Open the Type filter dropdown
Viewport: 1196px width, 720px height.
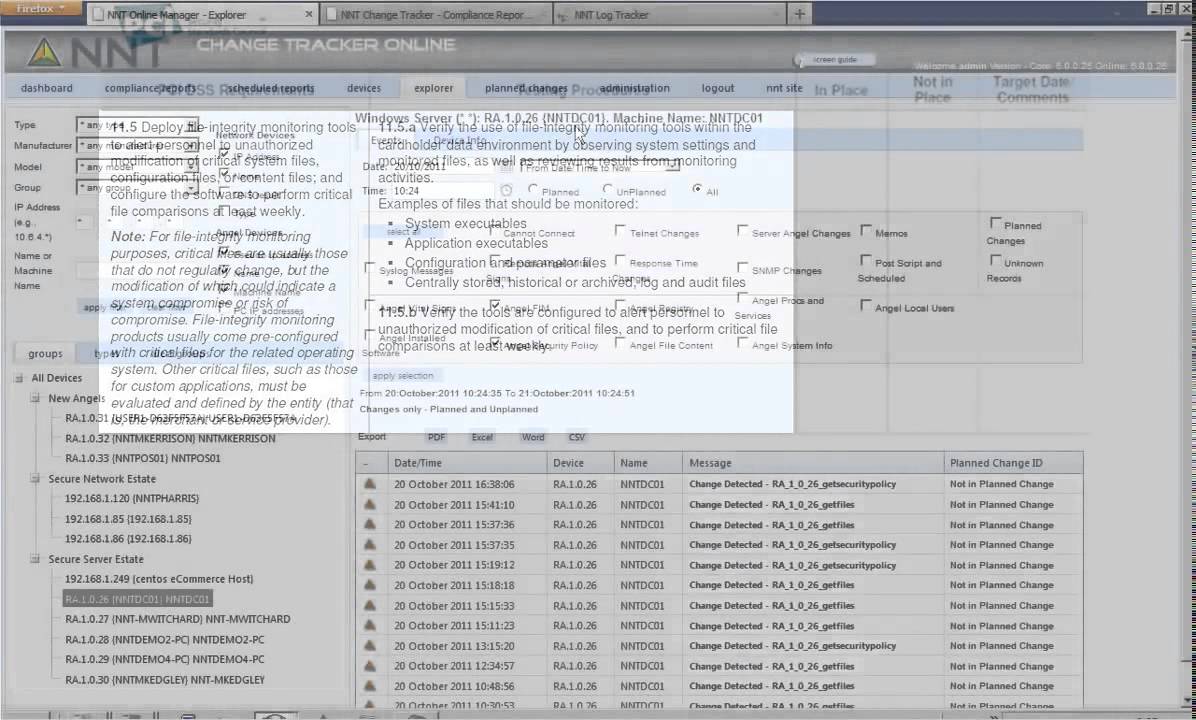point(137,124)
